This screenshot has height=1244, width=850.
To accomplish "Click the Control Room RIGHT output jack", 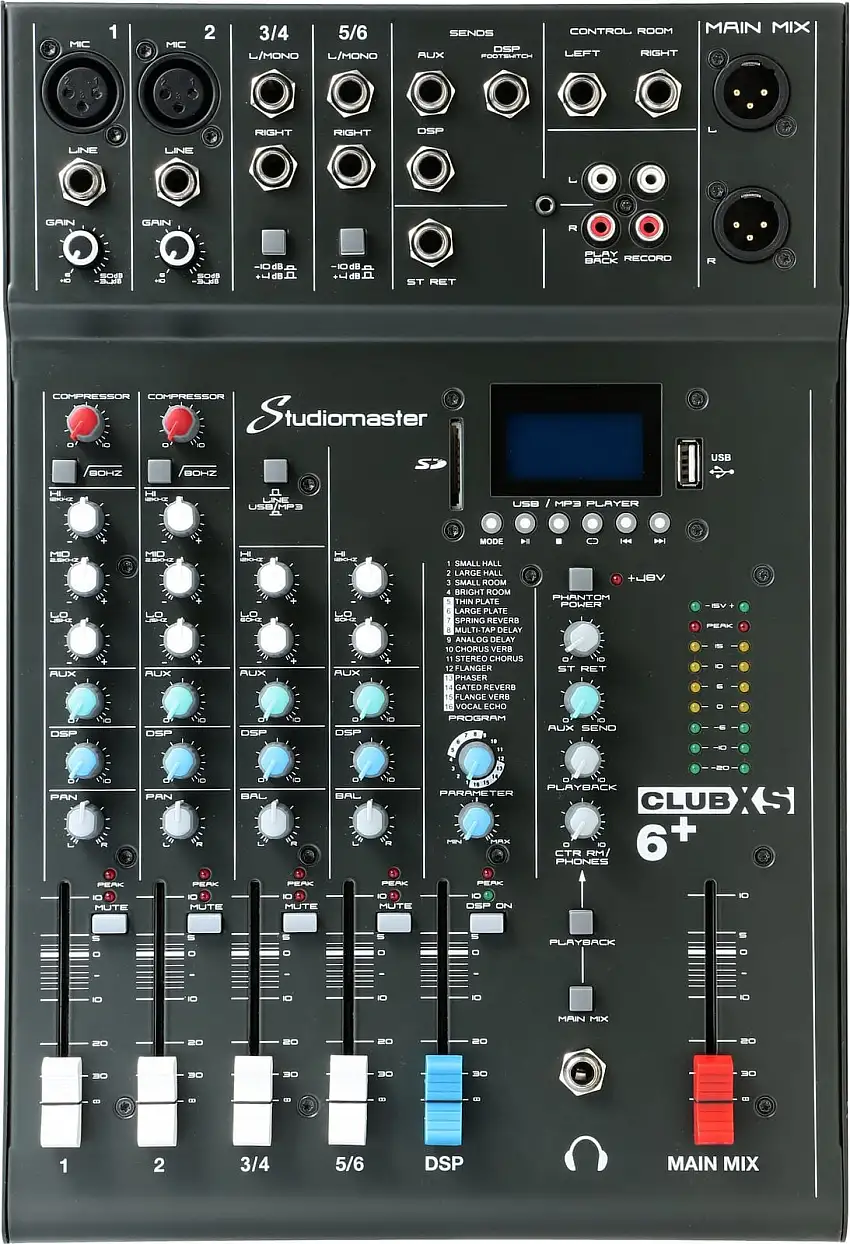I will (658, 93).
